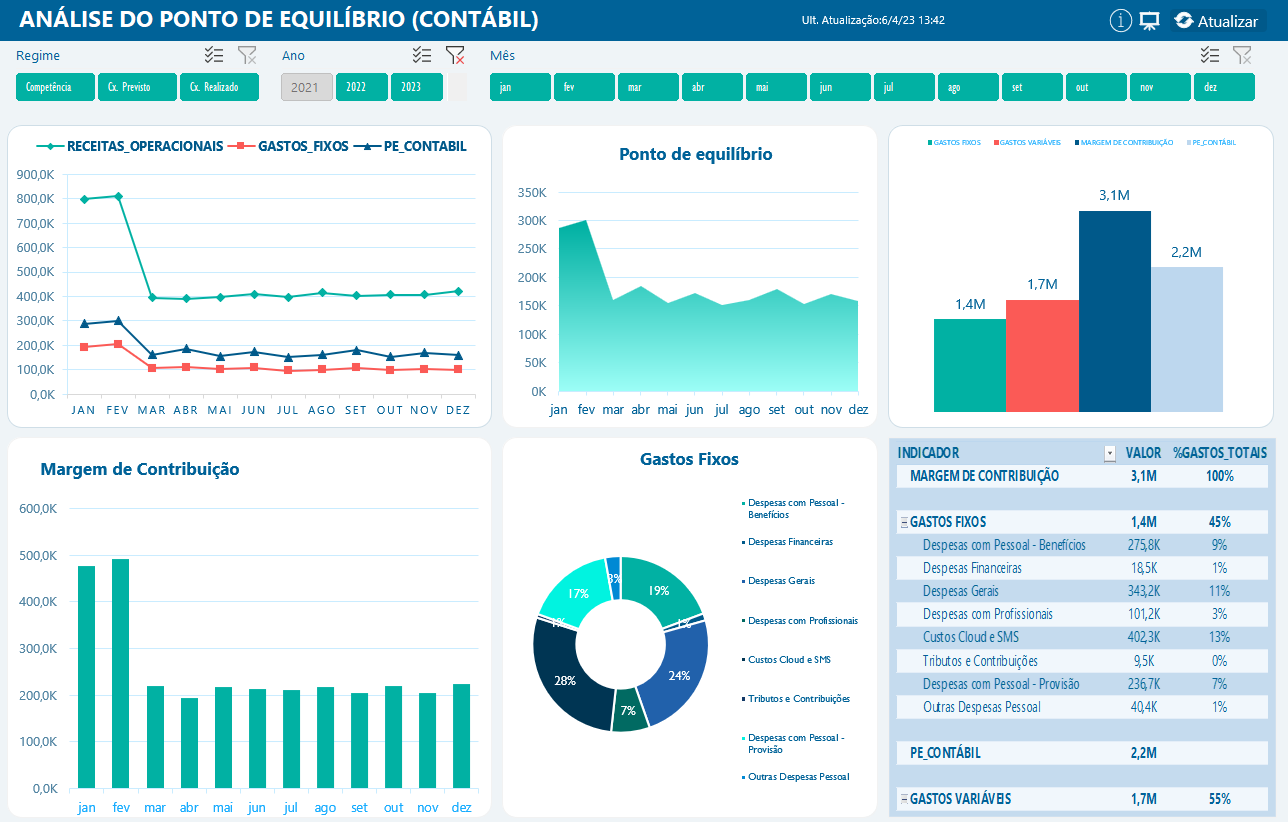Click the 275,8K value cell
The width and height of the screenshot is (1288, 822).
click(x=1143, y=545)
